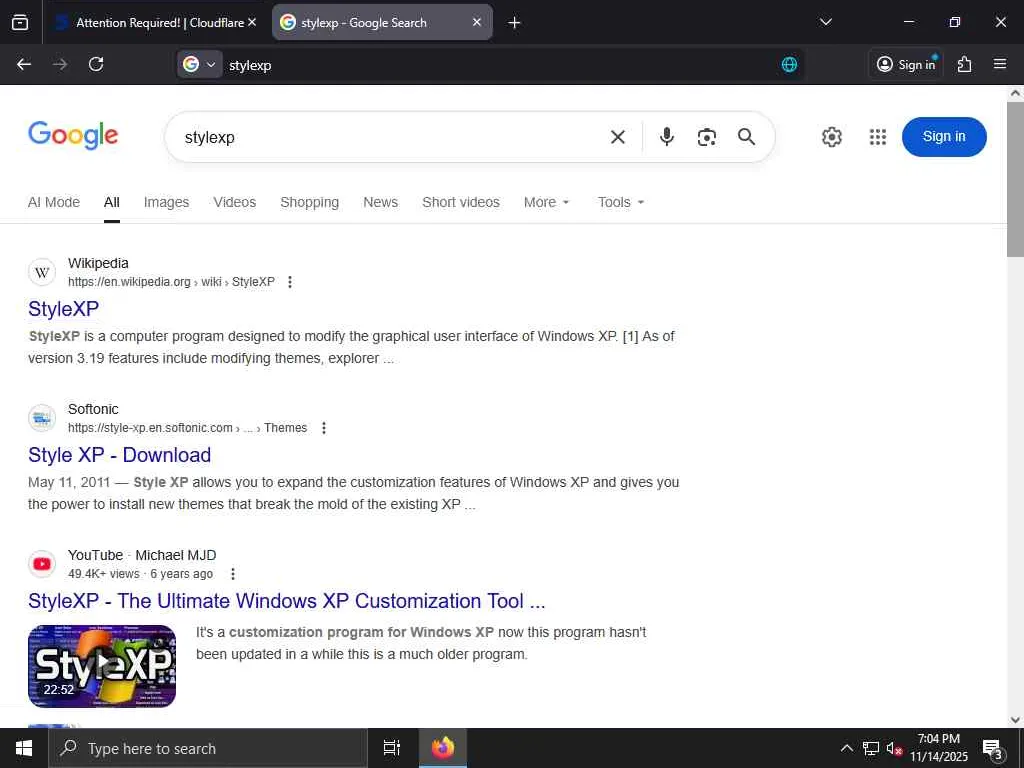The width and height of the screenshot is (1024, 768).
Task: Open Google quick settings gear
Action: [831, 137]
